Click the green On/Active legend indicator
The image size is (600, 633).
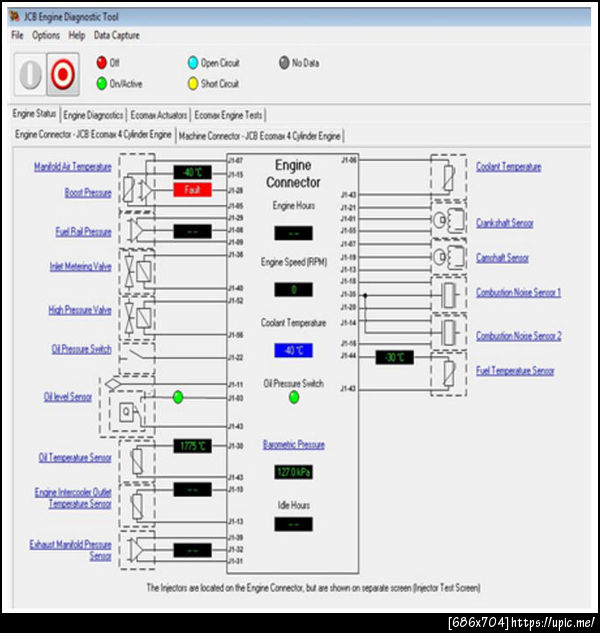[101, 84]
